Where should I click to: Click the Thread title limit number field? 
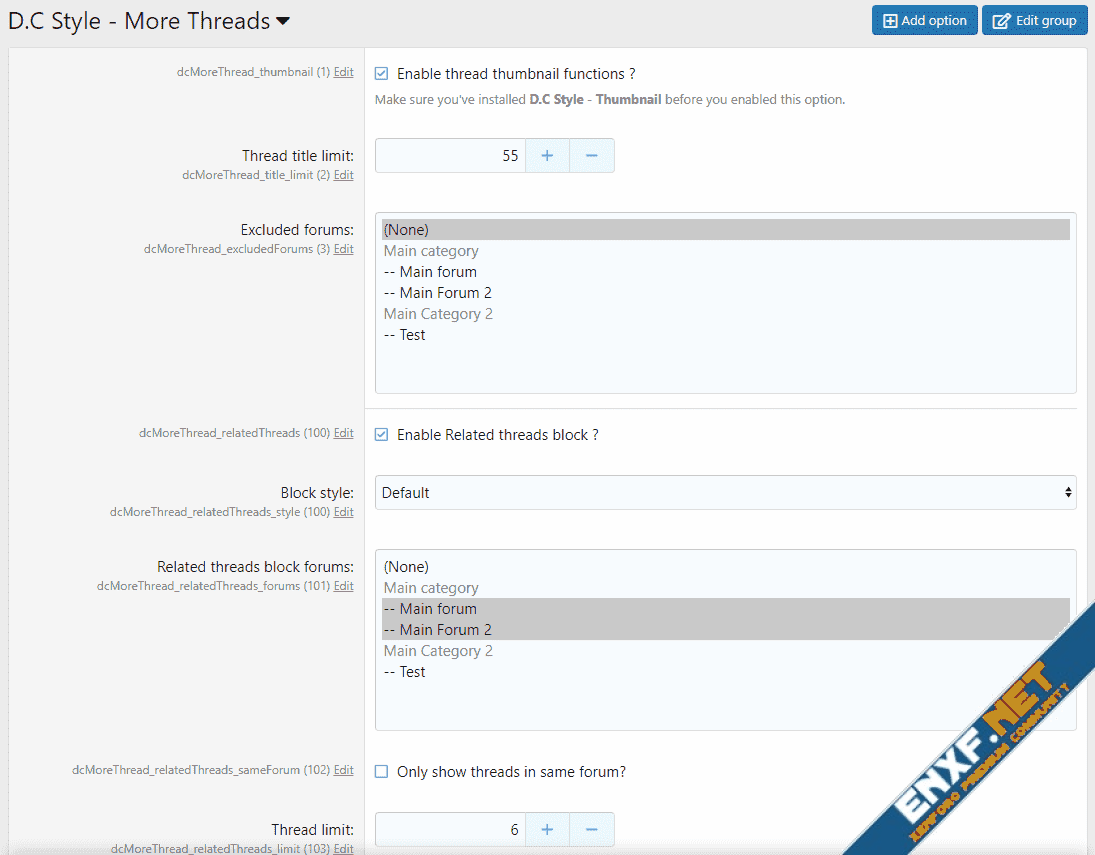point(450,156)
